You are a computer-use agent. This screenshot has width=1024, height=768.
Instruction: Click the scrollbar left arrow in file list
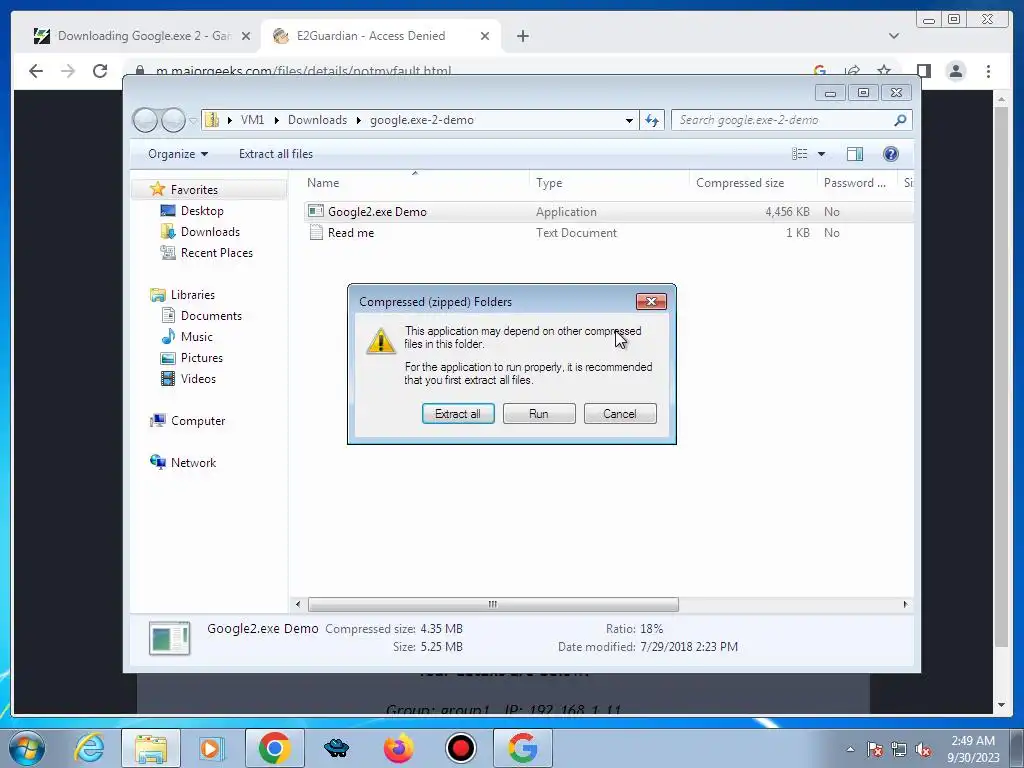(298, 604)
